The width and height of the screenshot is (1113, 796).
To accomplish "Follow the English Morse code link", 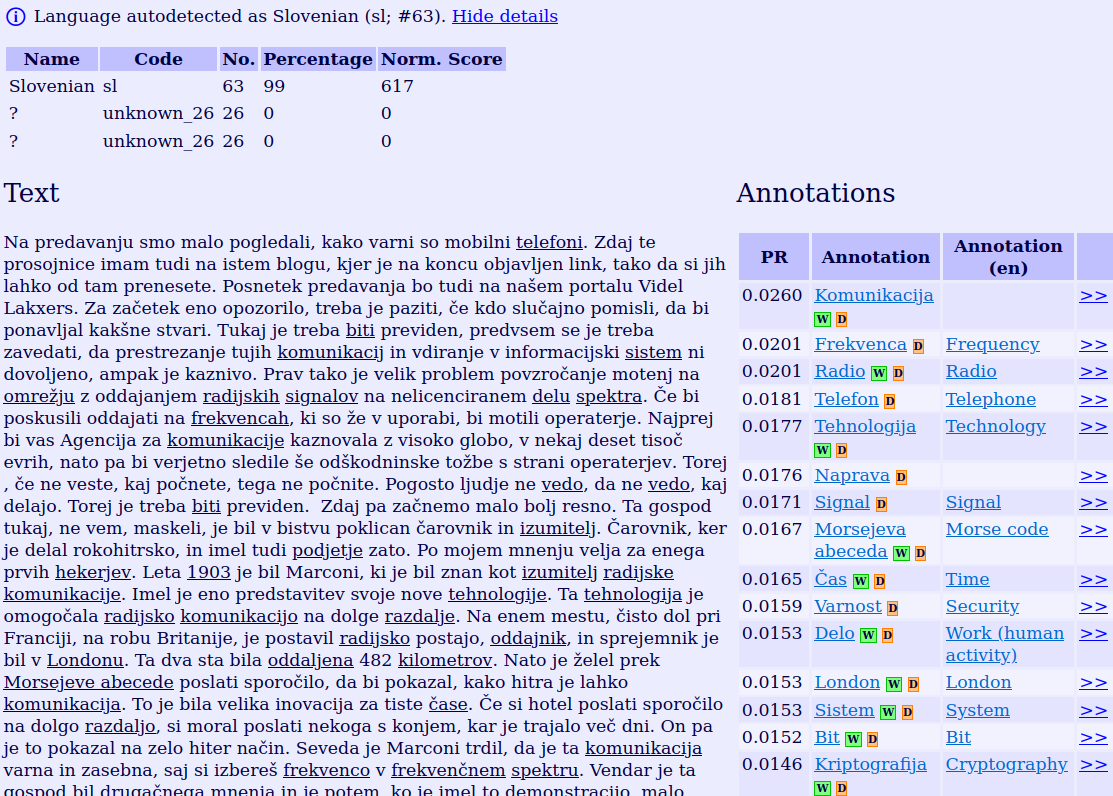I will pyautogui.click(x=997, y=529).
